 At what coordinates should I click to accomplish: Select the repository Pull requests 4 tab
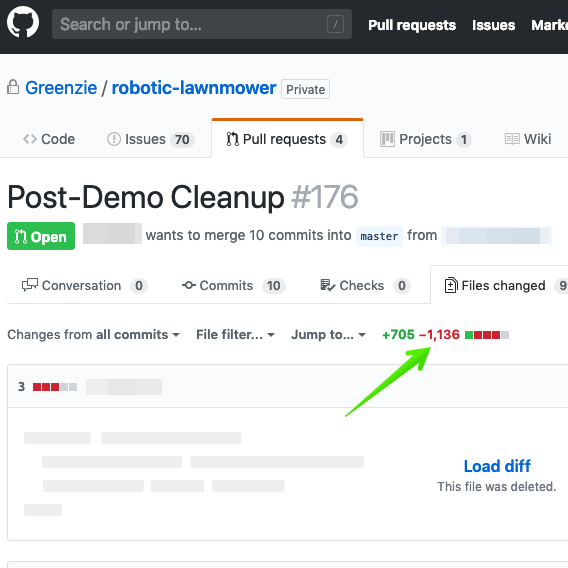click(x=287, y=139)
